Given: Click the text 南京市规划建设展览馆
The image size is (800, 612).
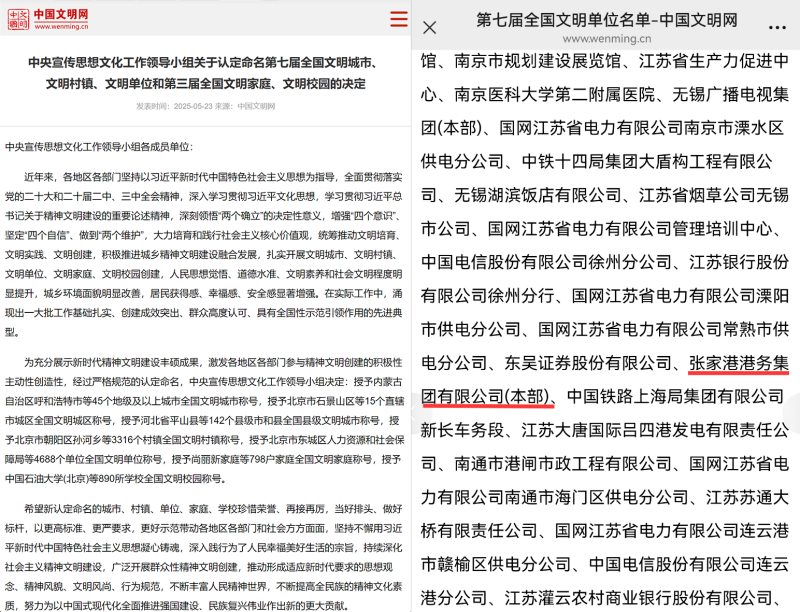Looking at the screenshot, I should (538, 61).
